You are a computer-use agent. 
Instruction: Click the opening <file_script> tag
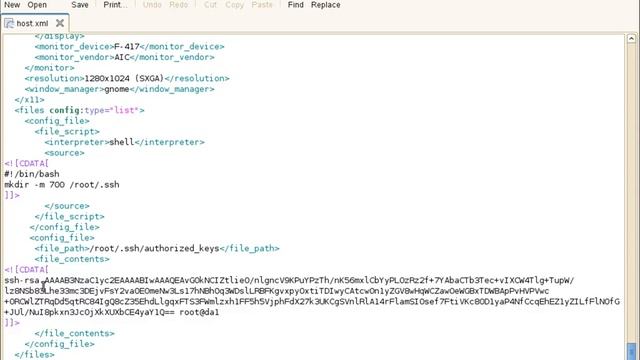click(x=67, y=131)
